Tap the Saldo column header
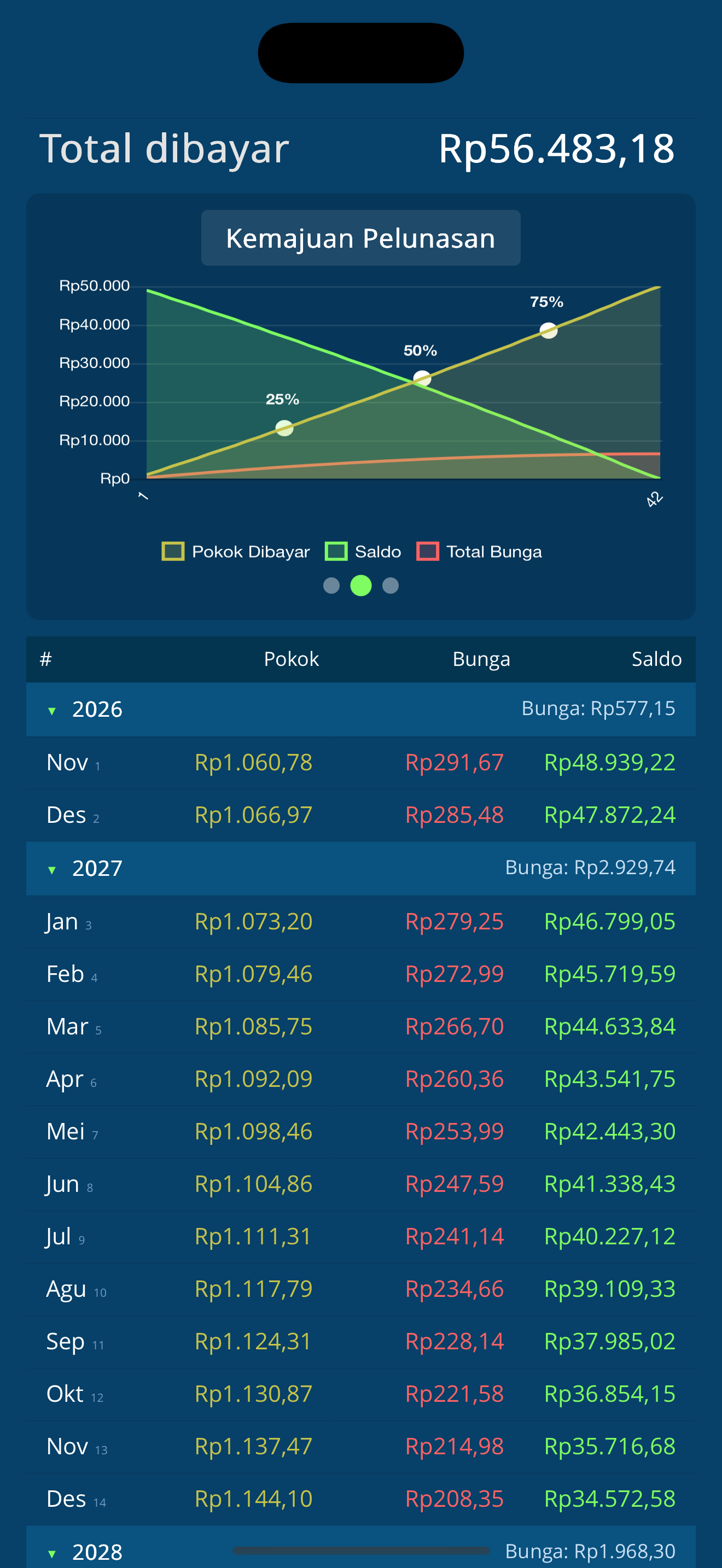Image resolution: width=722 pixels, height=1568 pixels. click(656, 659)
